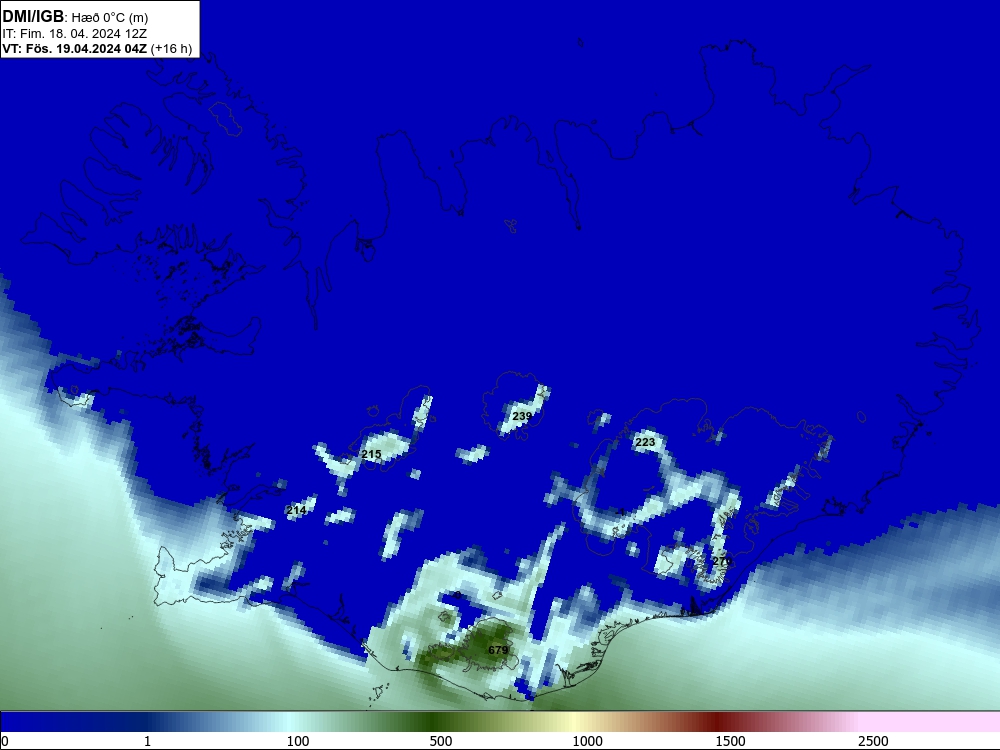Click the valid time line 'VT: Fös. 19.04.2024 04Z'
Viewport: 1000px width, 750px height.
tap(75, 49)
